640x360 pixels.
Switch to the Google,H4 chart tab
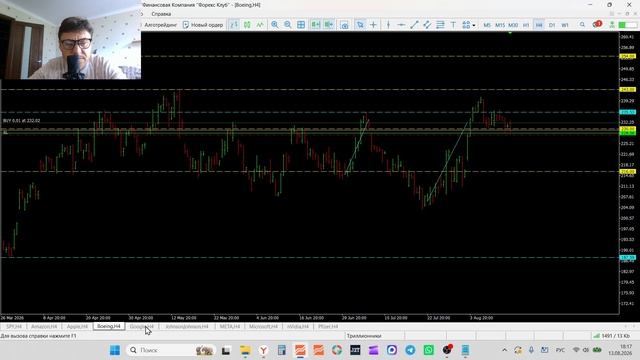141,327
